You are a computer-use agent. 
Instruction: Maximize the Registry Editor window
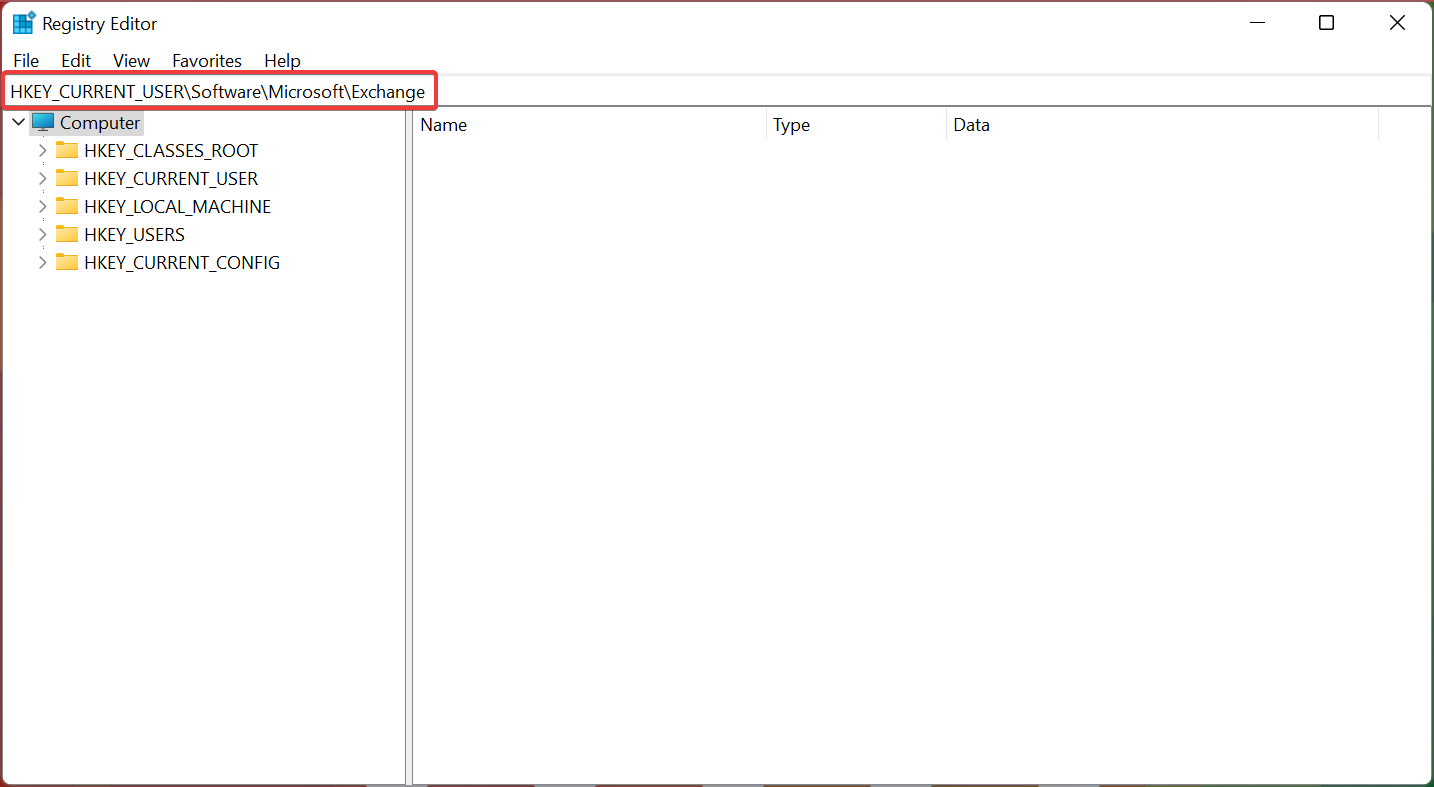(x=1326, y=23)
